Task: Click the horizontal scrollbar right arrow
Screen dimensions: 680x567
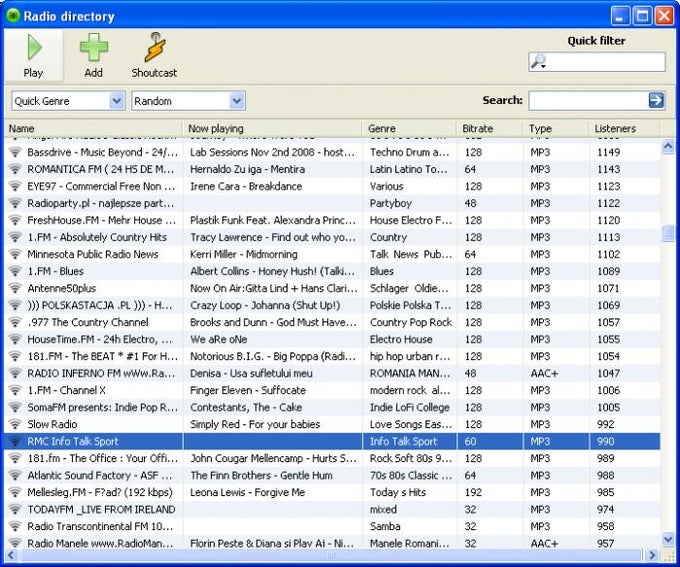Action: click(653, 555)
